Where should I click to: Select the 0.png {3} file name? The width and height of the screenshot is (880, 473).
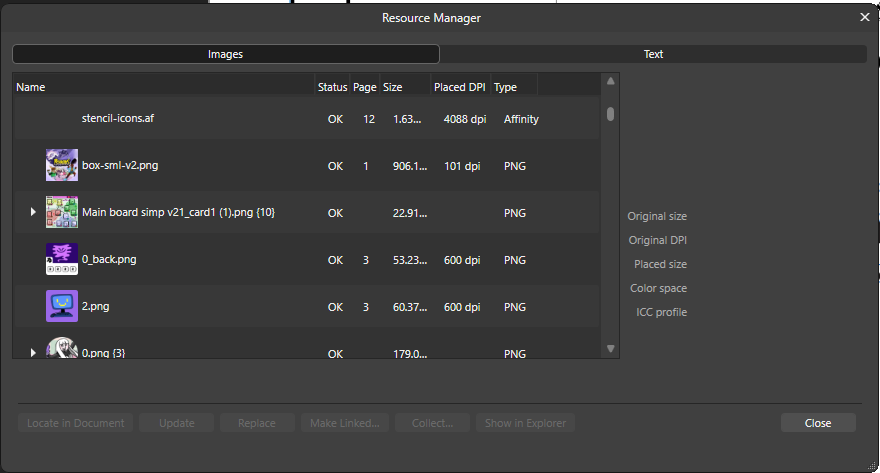(104, 353)
